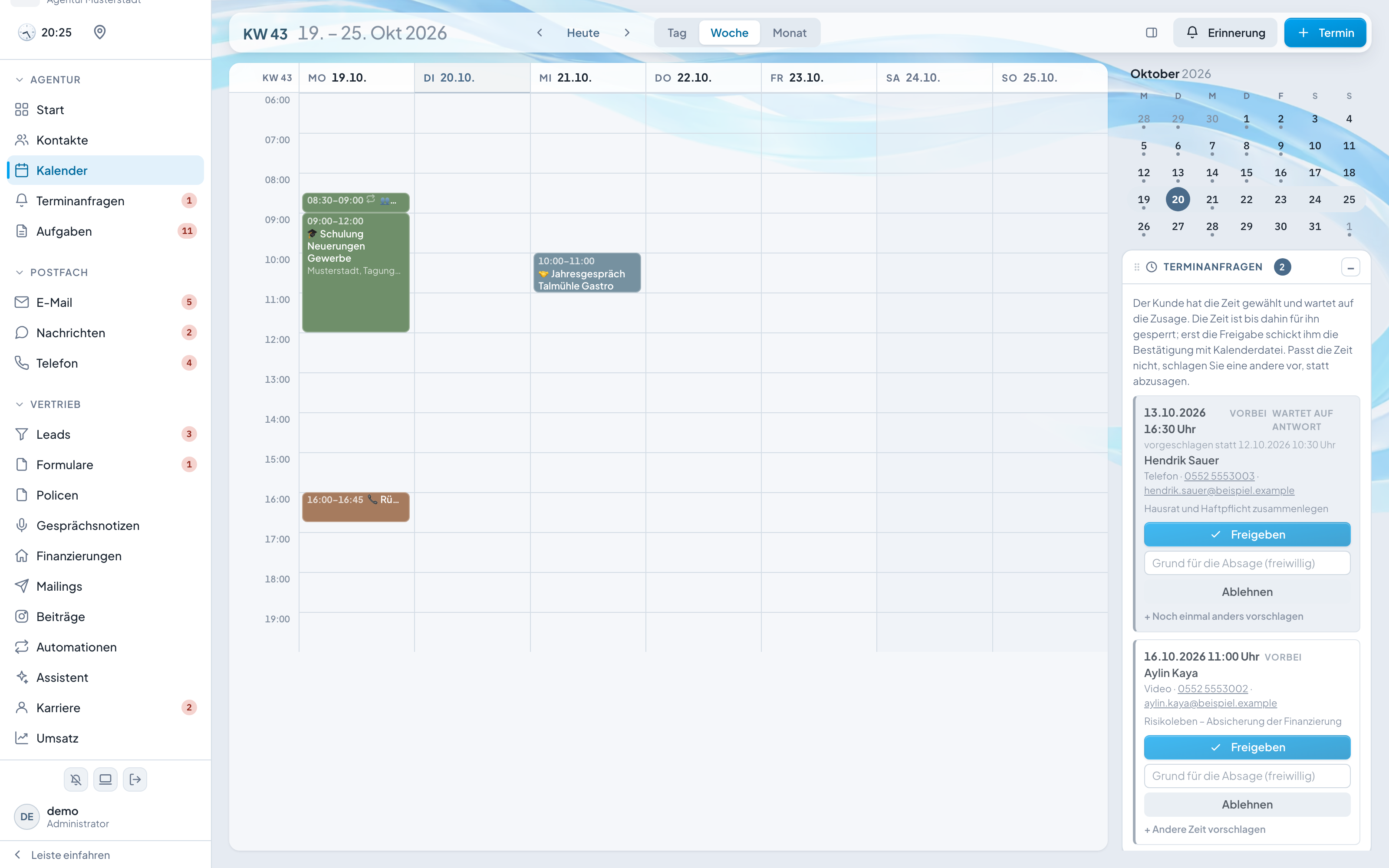The height and width of the screenshot is (868, 1389).
Task: Click the Erinnerung button
Action: coord(1225,33)
